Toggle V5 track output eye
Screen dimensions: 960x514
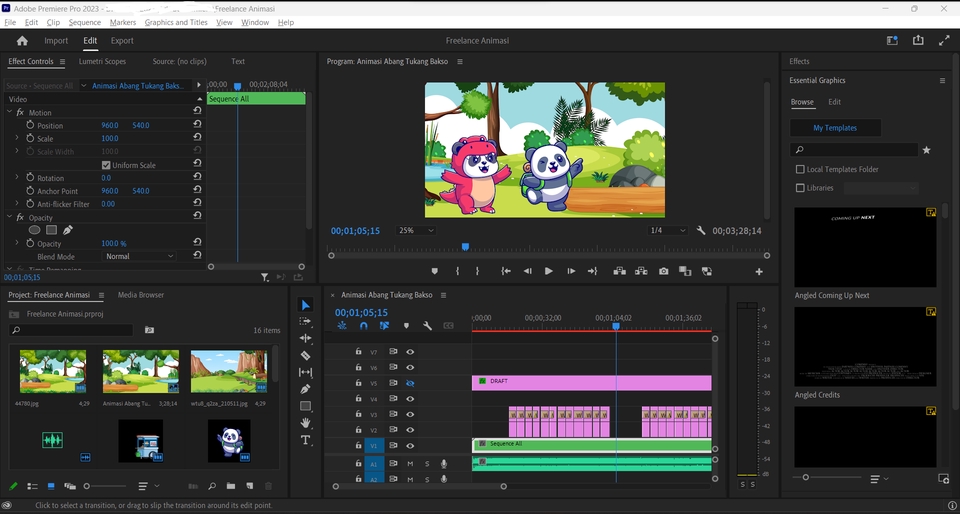pos(410,384)
